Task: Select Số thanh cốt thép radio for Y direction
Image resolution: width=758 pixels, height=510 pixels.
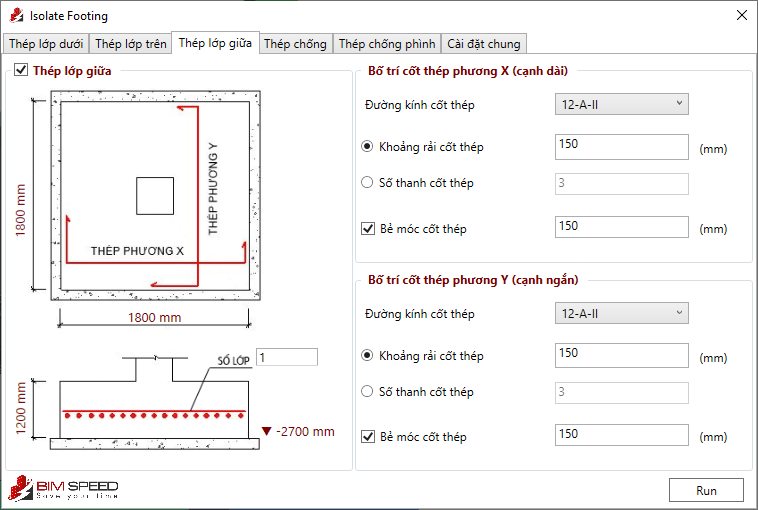Action: coord(367,392)
